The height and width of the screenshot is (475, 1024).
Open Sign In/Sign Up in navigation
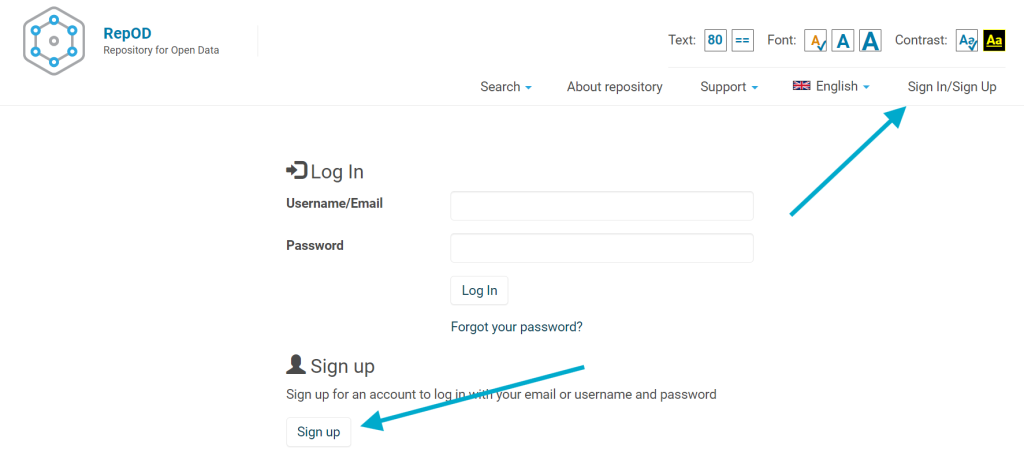tap(952, 86)
